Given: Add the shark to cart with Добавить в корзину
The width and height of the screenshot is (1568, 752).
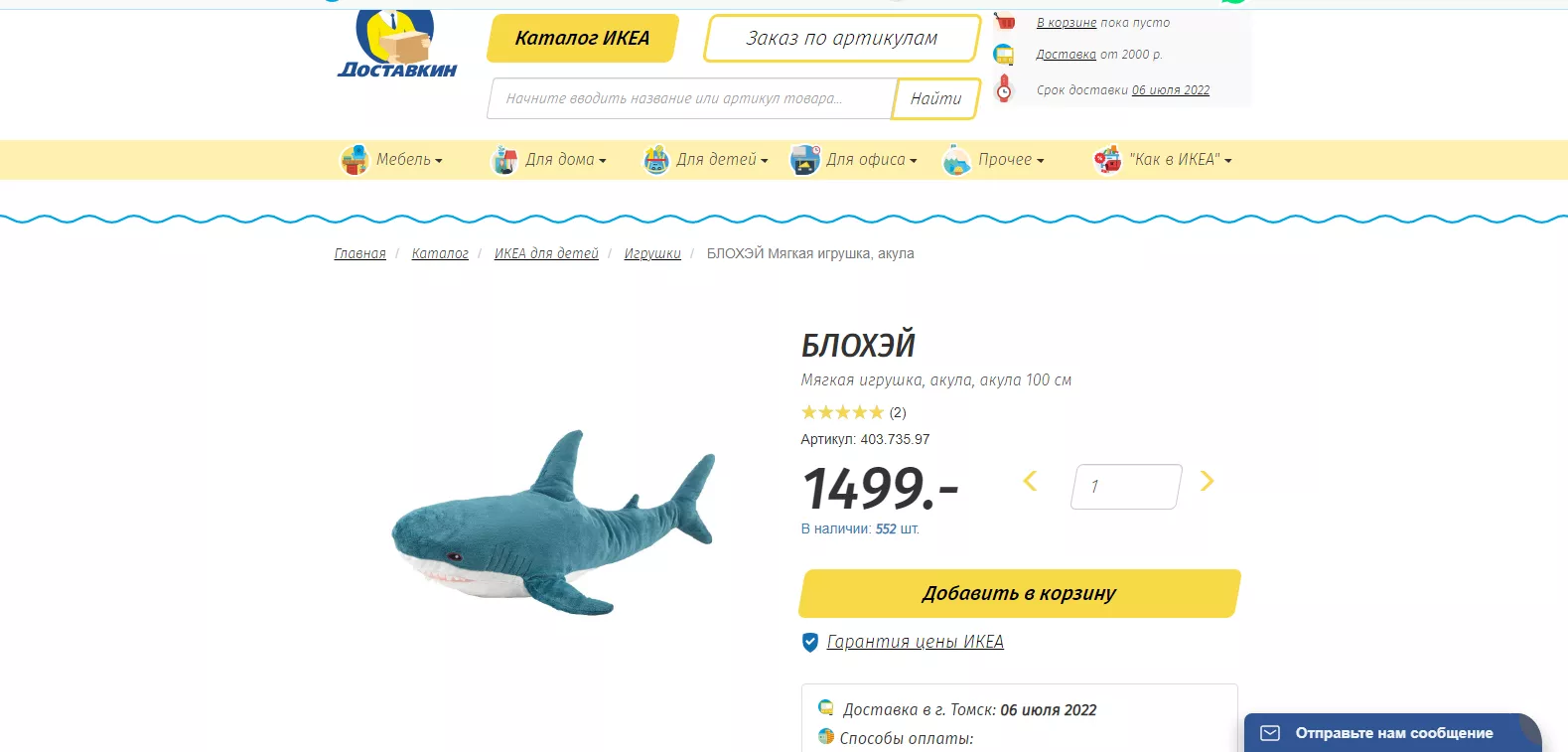Looking at the screenshot, I should [x=1020, y=593].
